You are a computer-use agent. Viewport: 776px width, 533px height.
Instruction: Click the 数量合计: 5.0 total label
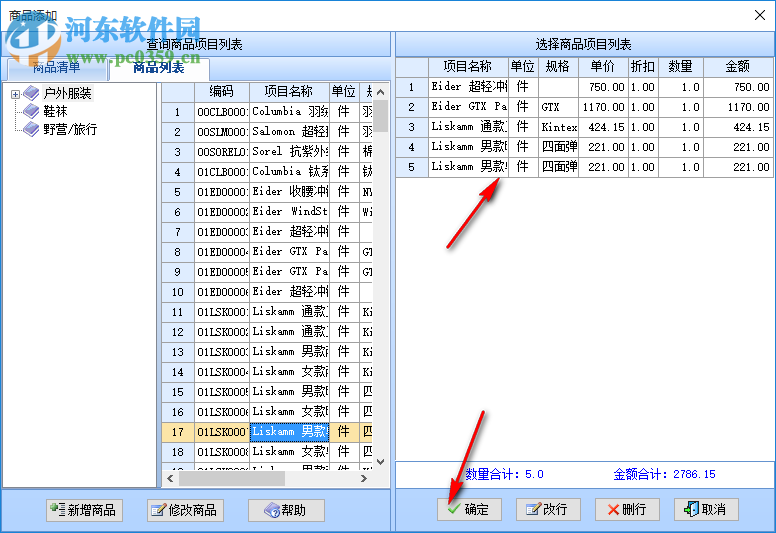504,474
